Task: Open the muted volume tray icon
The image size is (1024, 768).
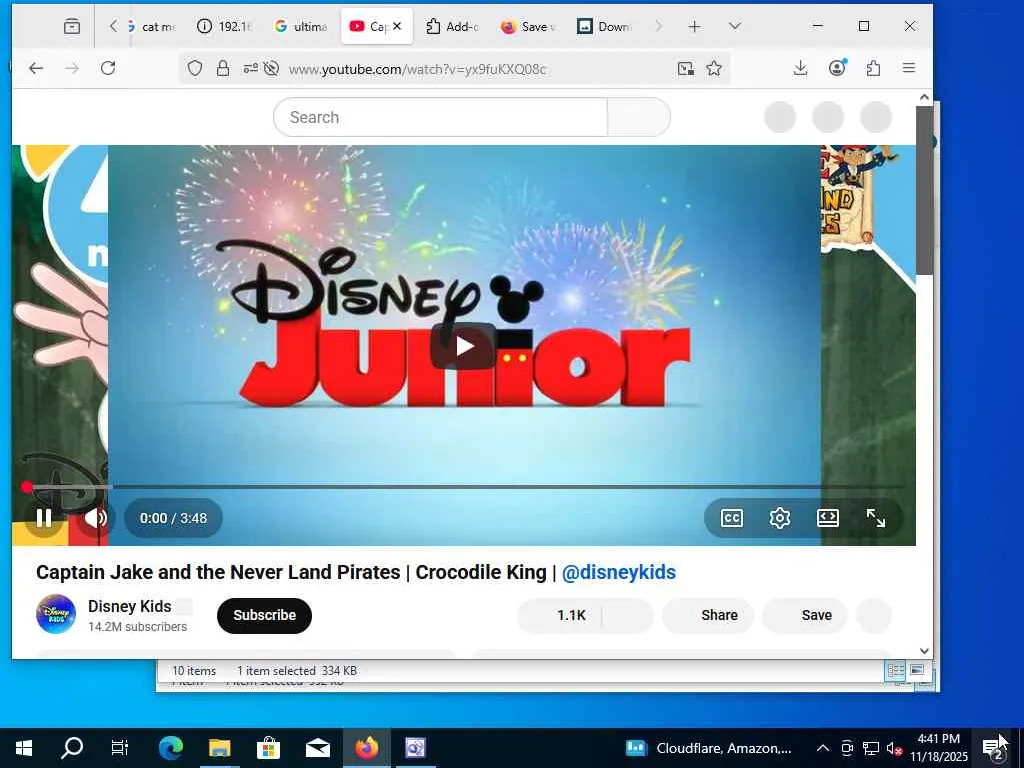Action: pos(895,748)
